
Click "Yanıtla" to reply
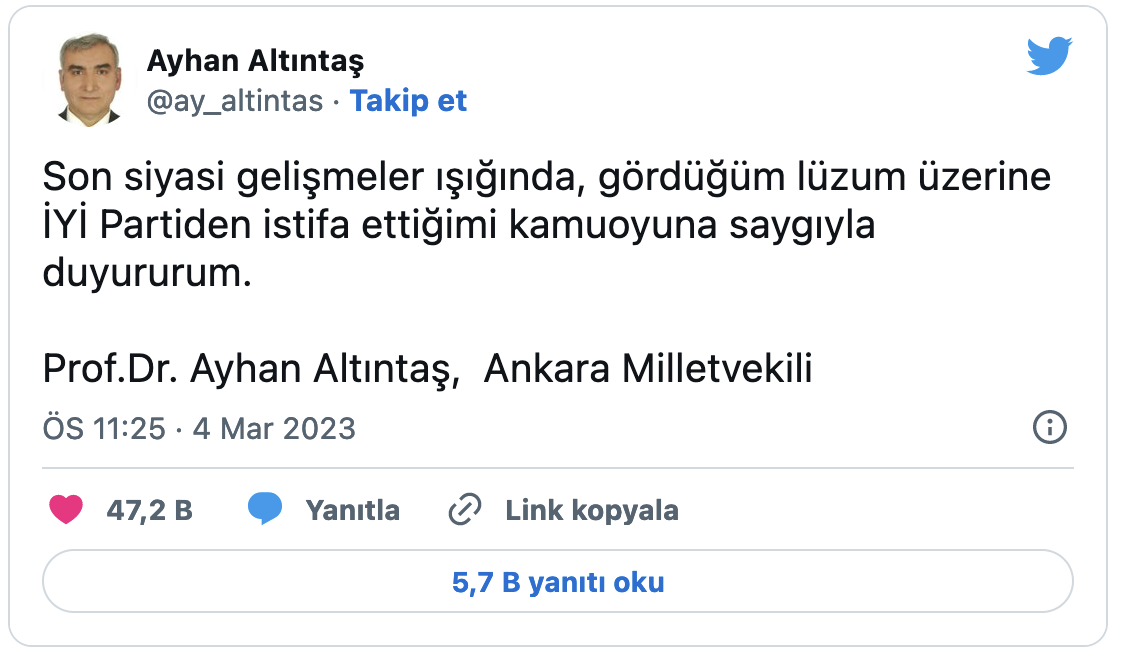(351, 509)
